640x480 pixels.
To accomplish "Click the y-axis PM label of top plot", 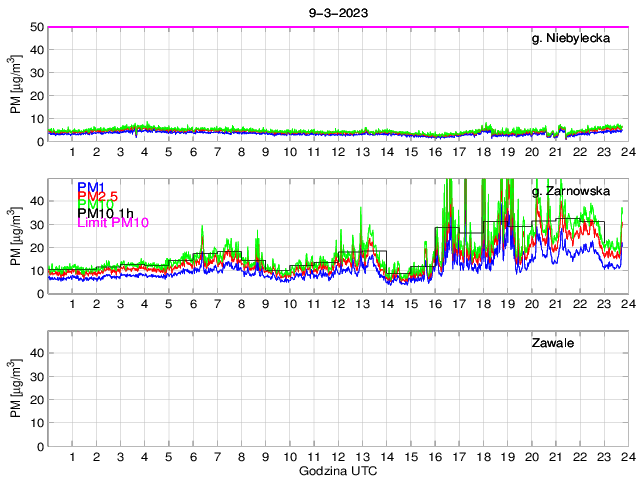I will coord(17,84).
